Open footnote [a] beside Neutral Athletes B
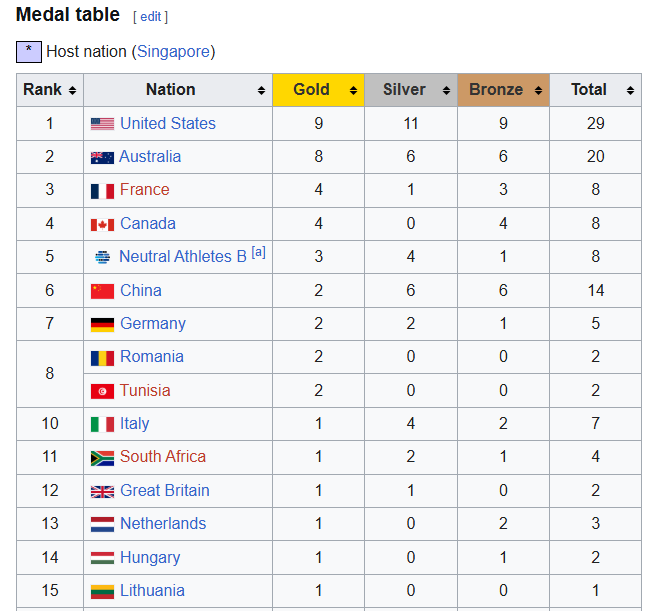 pyautogui.click(x=258, y=252)
